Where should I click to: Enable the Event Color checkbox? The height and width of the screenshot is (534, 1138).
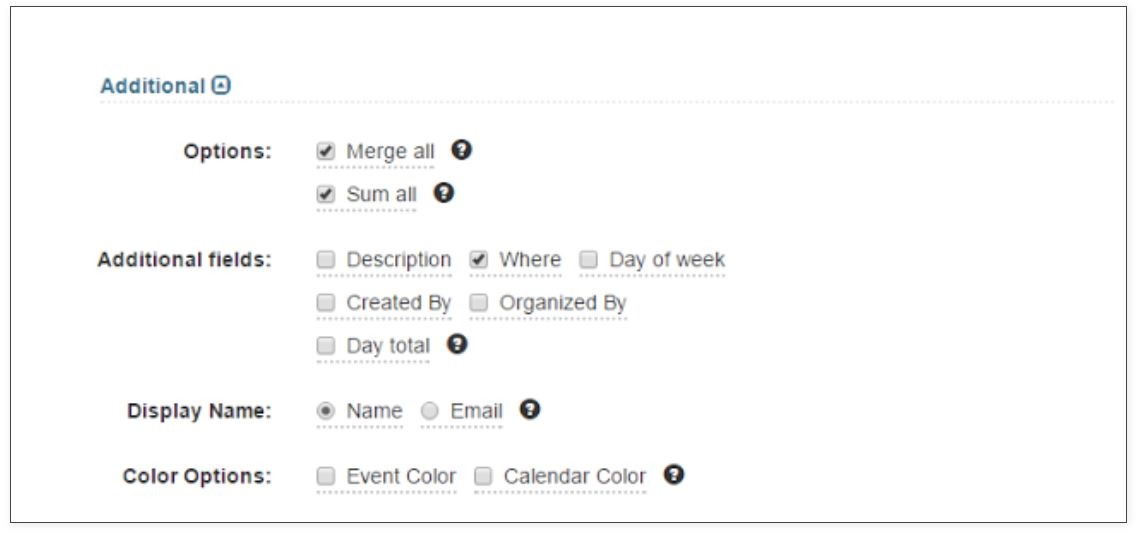(327, 476)
